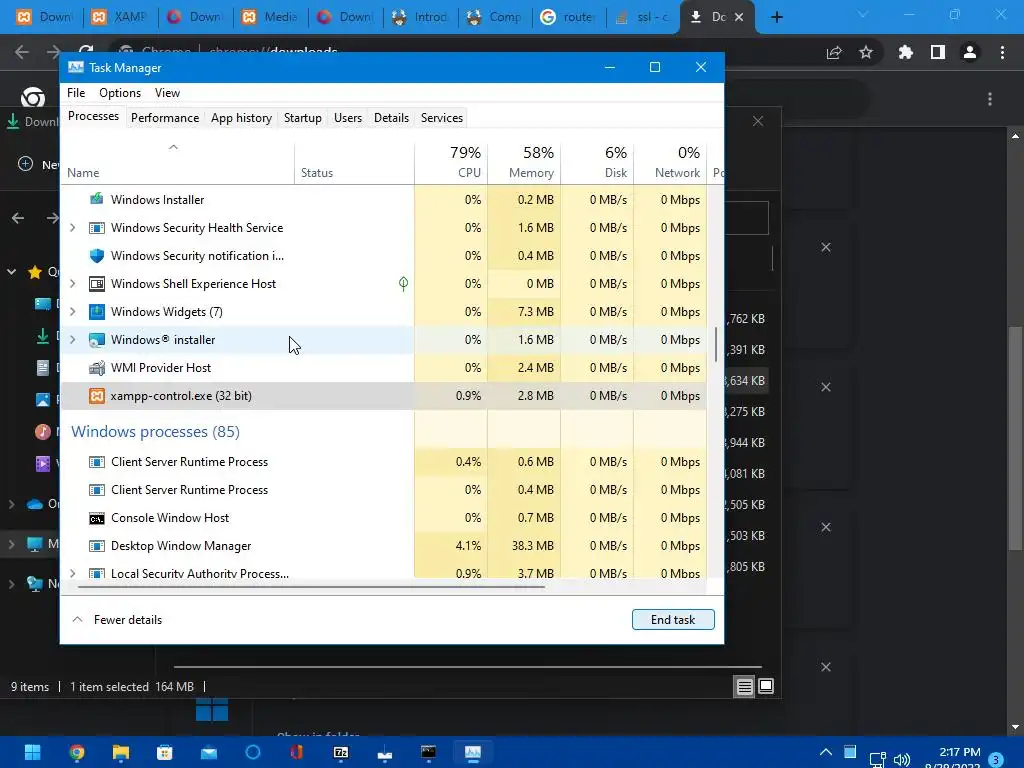
Task: Toggle the Chrome side panel icon
Action: tap(938, 52)
